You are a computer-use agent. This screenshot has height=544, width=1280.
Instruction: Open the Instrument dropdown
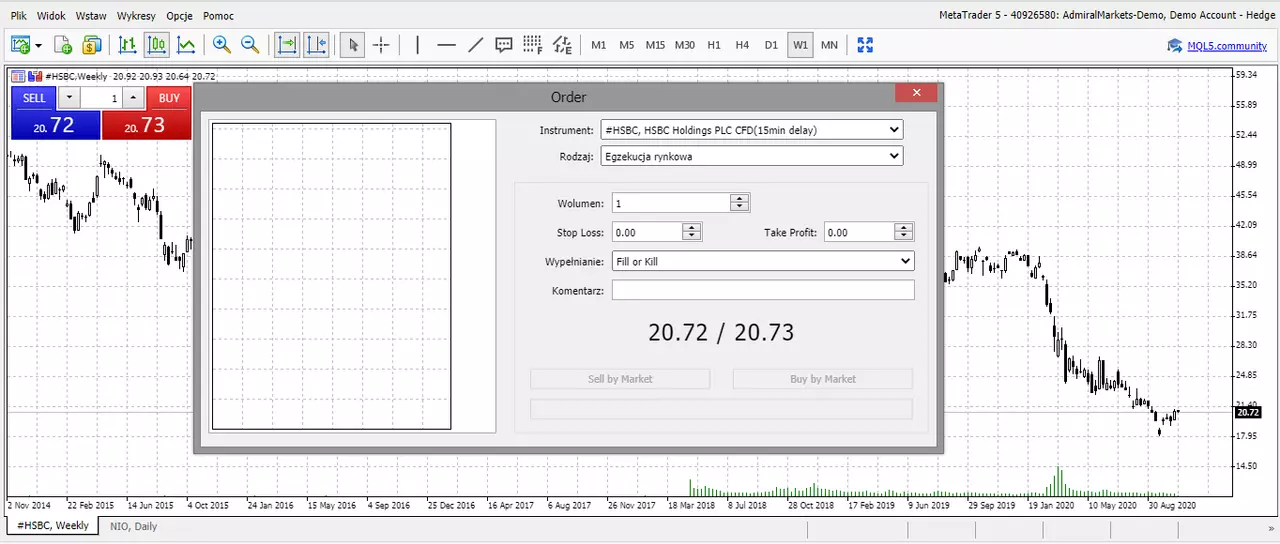(x=752, y=130)
